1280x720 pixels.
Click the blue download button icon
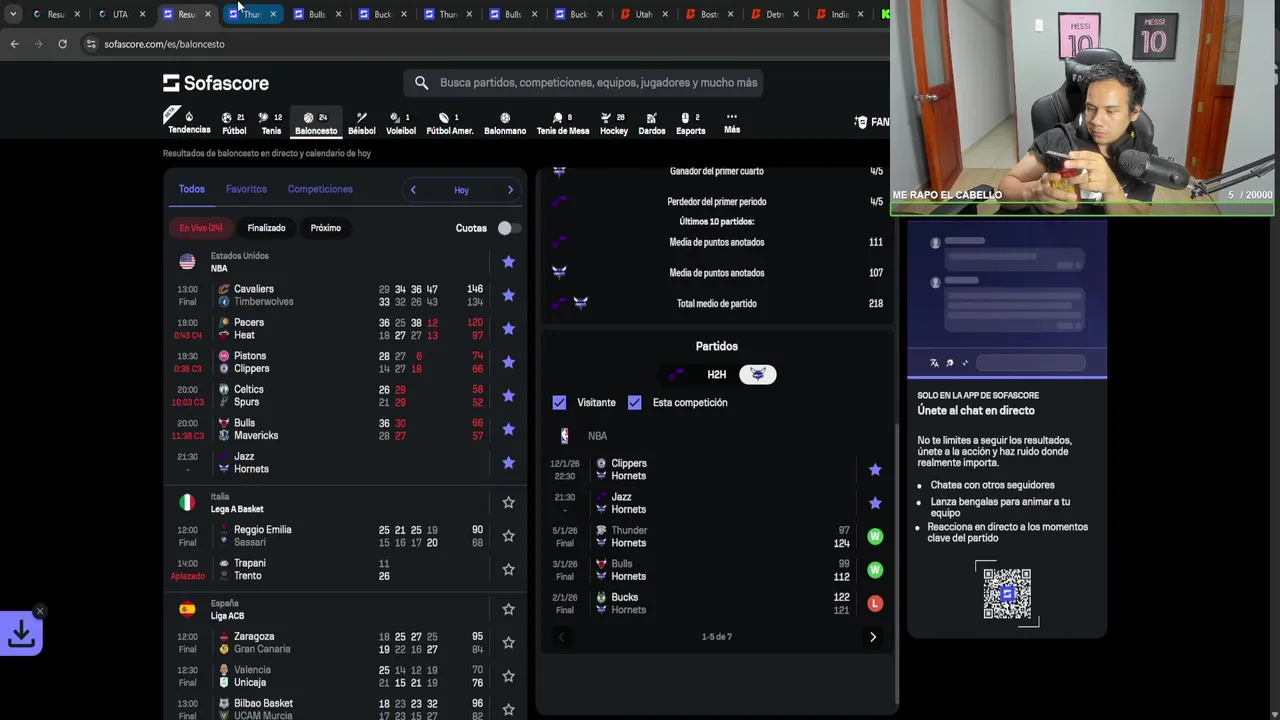coord(21,634)
